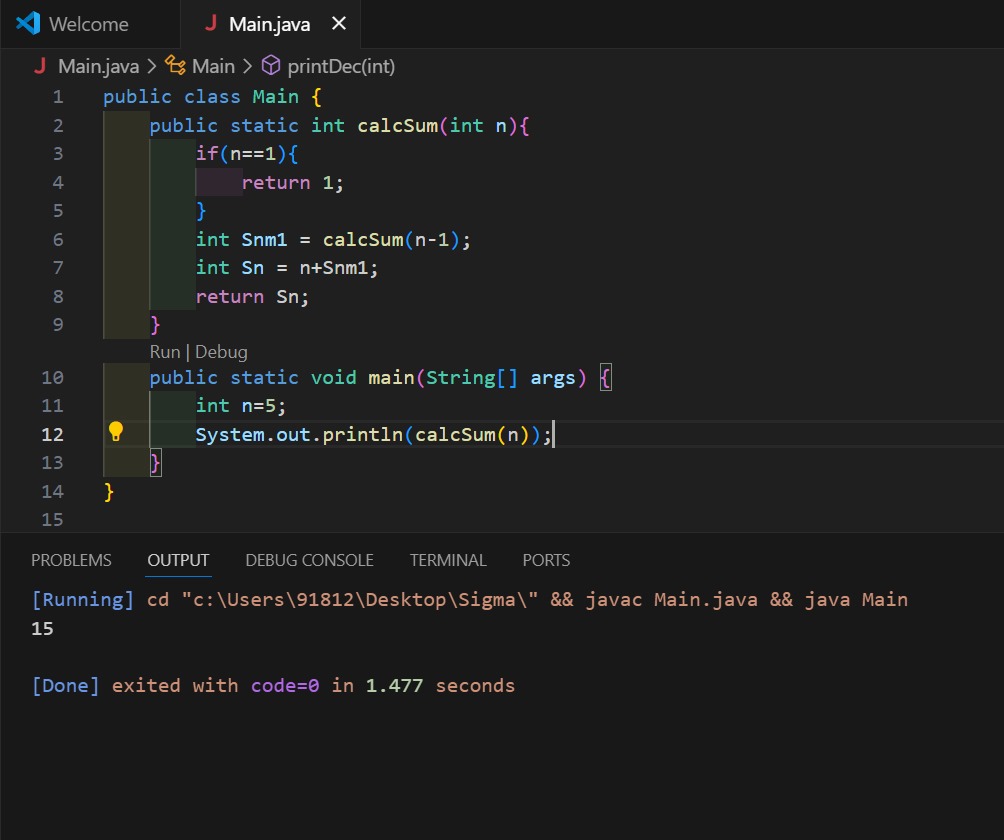1004x840 pixels.
Task: Click line number 12 in the gutter
Action: tap(53, 434)
